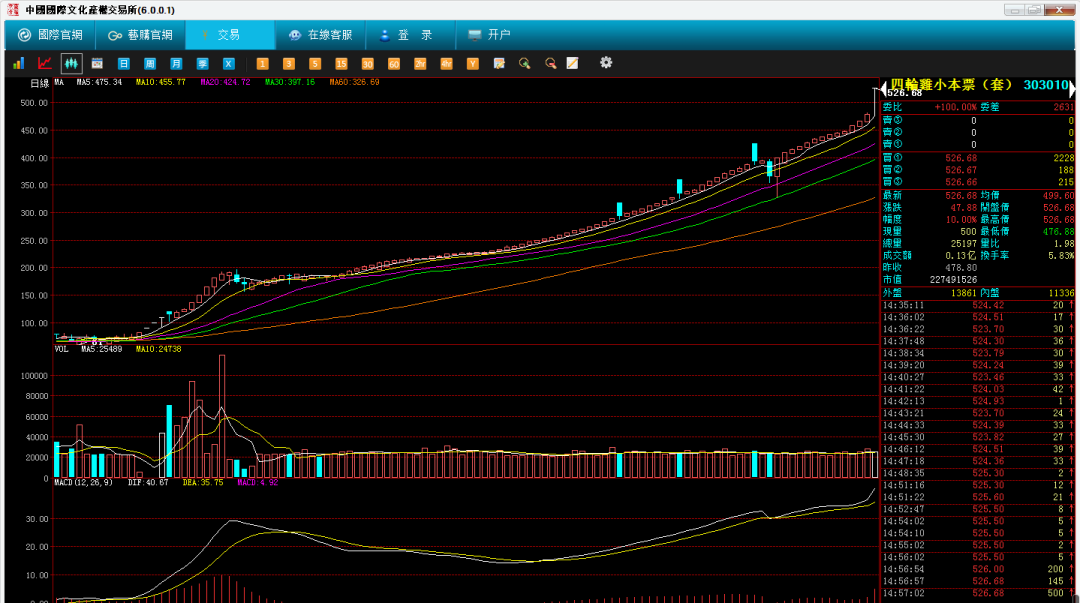Click the left arrow beside stock name

tap(884, 88)
